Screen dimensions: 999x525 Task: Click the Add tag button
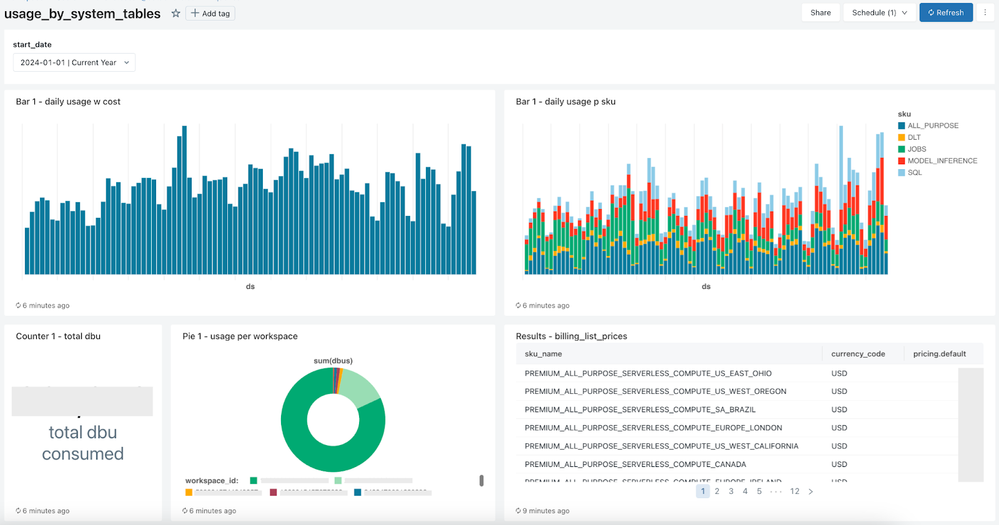pyautogui.click(x=211, y=13)
